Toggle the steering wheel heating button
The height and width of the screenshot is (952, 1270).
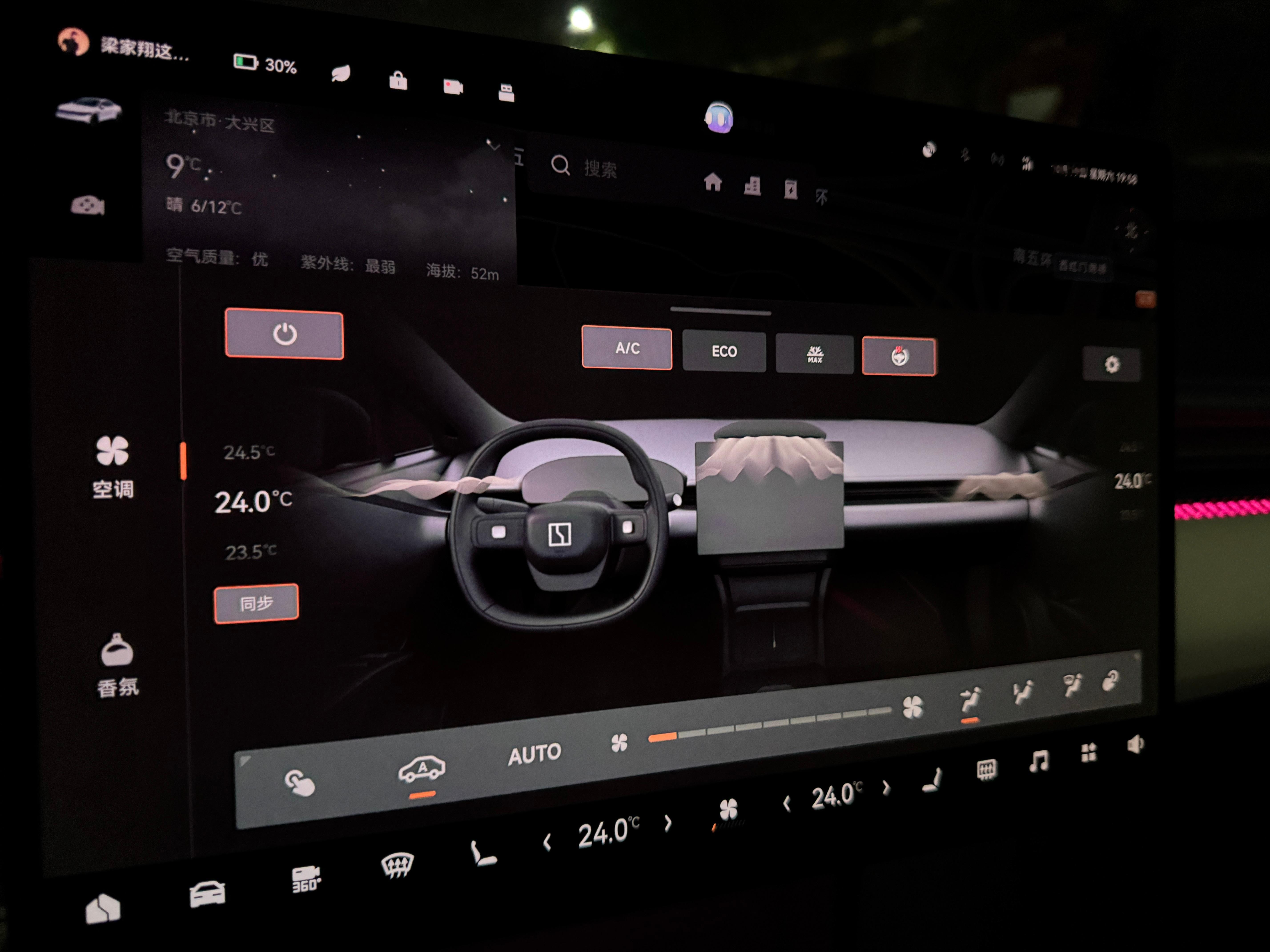tap(899, 356)
